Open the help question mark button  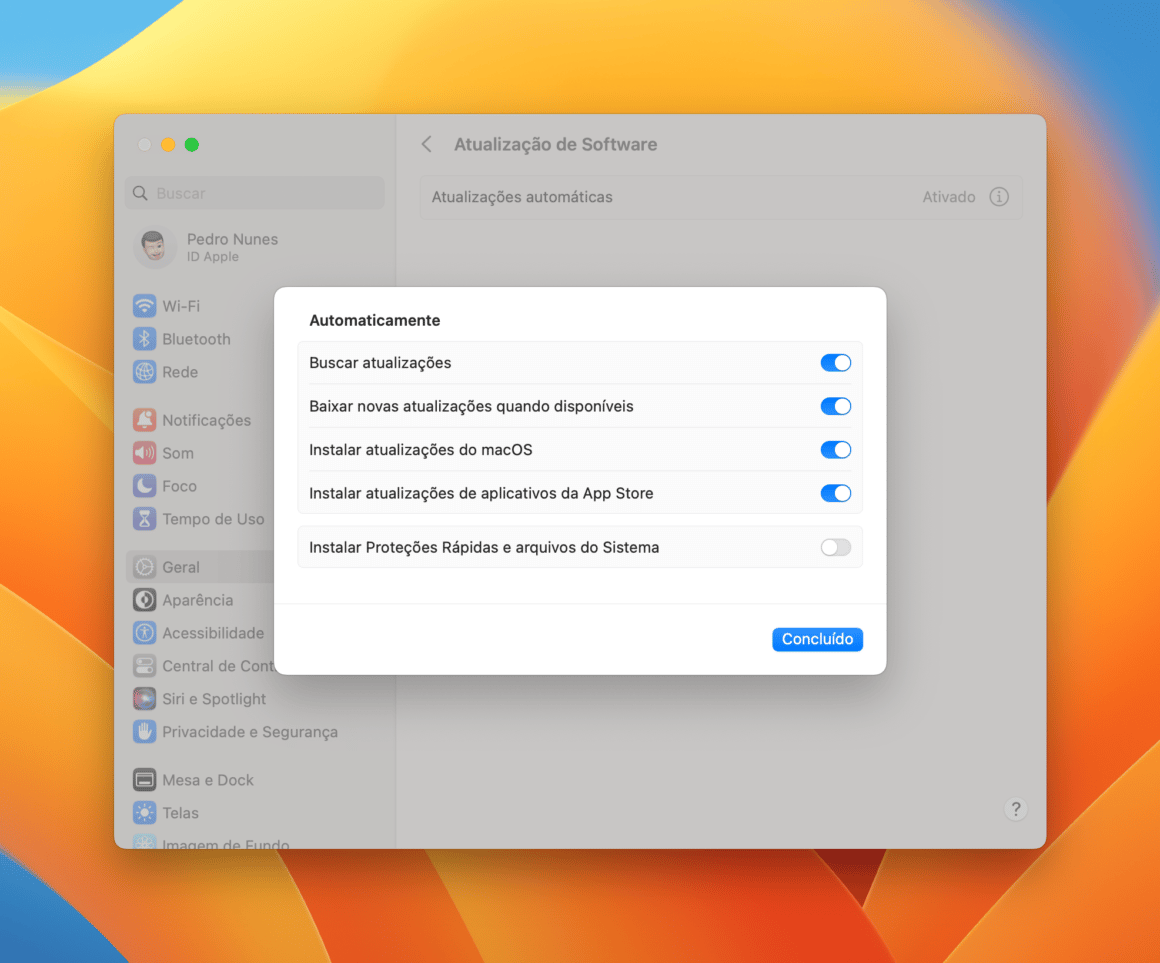tap(1015, 808)
